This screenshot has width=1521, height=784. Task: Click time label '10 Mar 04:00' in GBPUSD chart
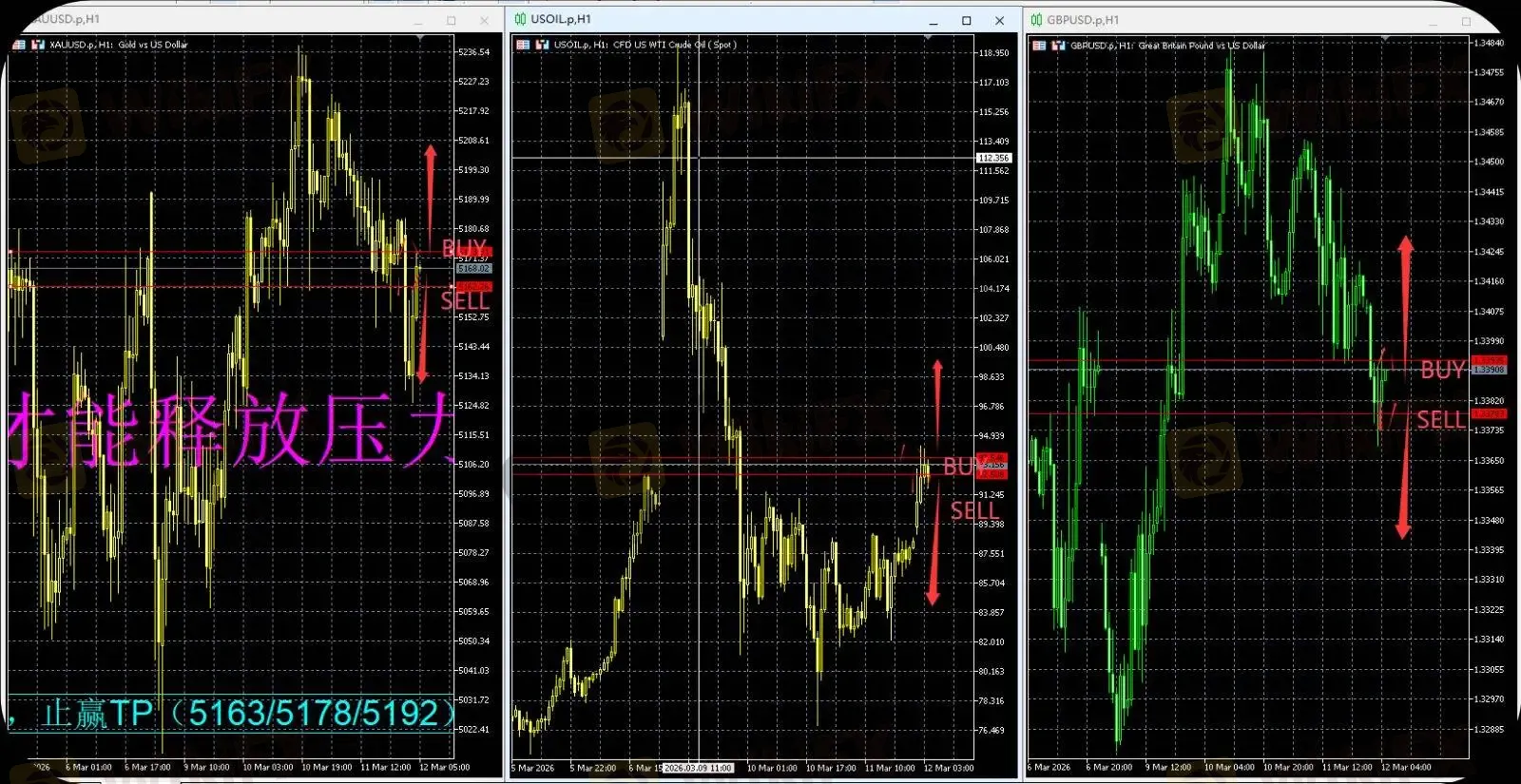(1229, 768)
